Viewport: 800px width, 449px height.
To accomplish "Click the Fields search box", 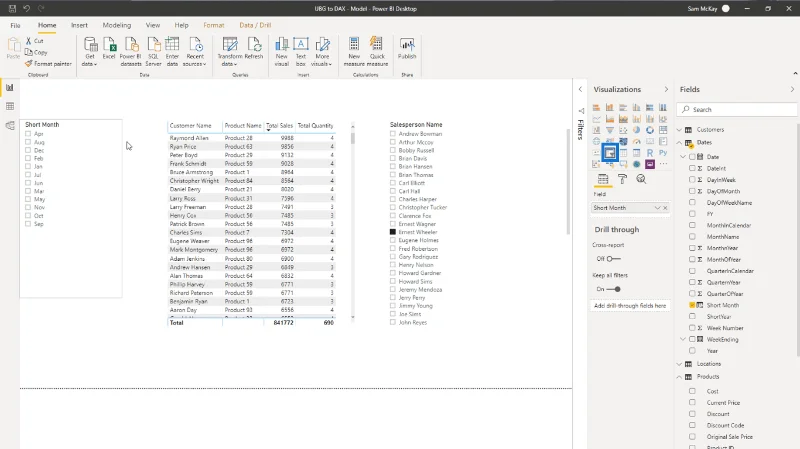I will tap(737, 109).
